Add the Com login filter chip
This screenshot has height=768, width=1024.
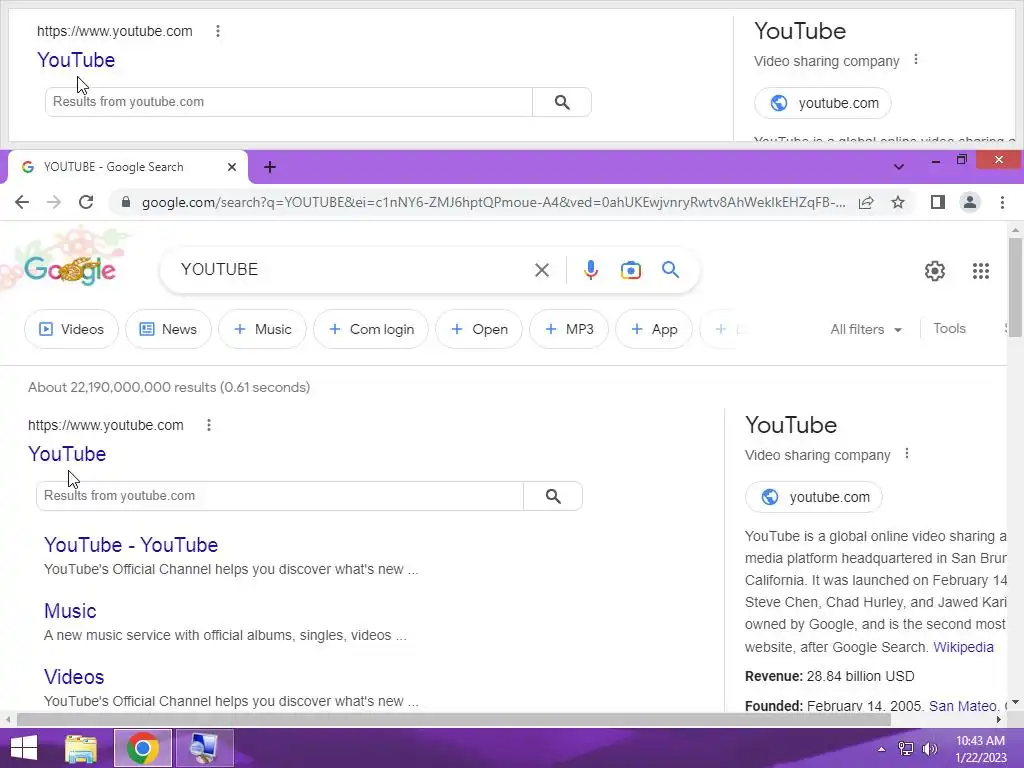tap(371, 329)
